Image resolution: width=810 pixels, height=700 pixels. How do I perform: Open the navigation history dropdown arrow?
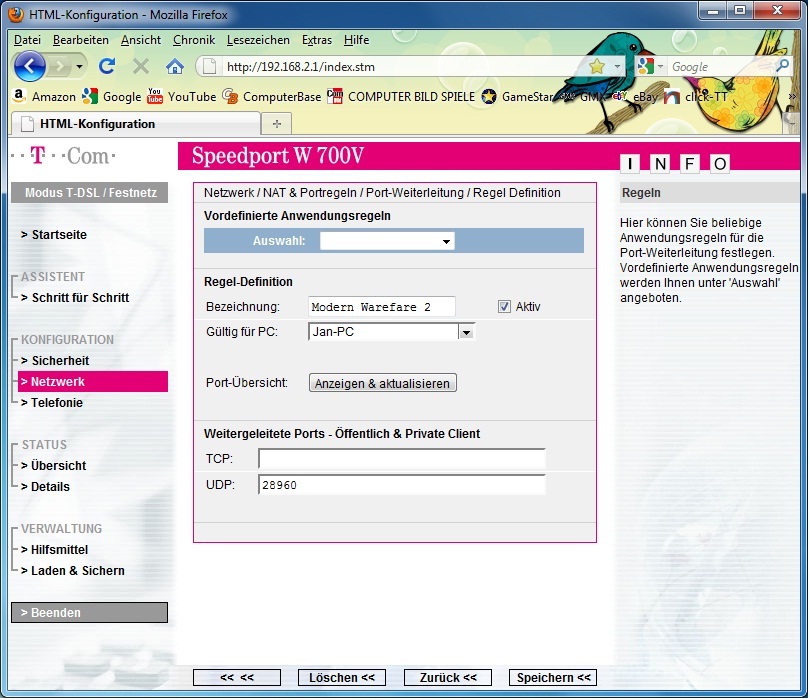pyautogui.click(x=79, y=67)
